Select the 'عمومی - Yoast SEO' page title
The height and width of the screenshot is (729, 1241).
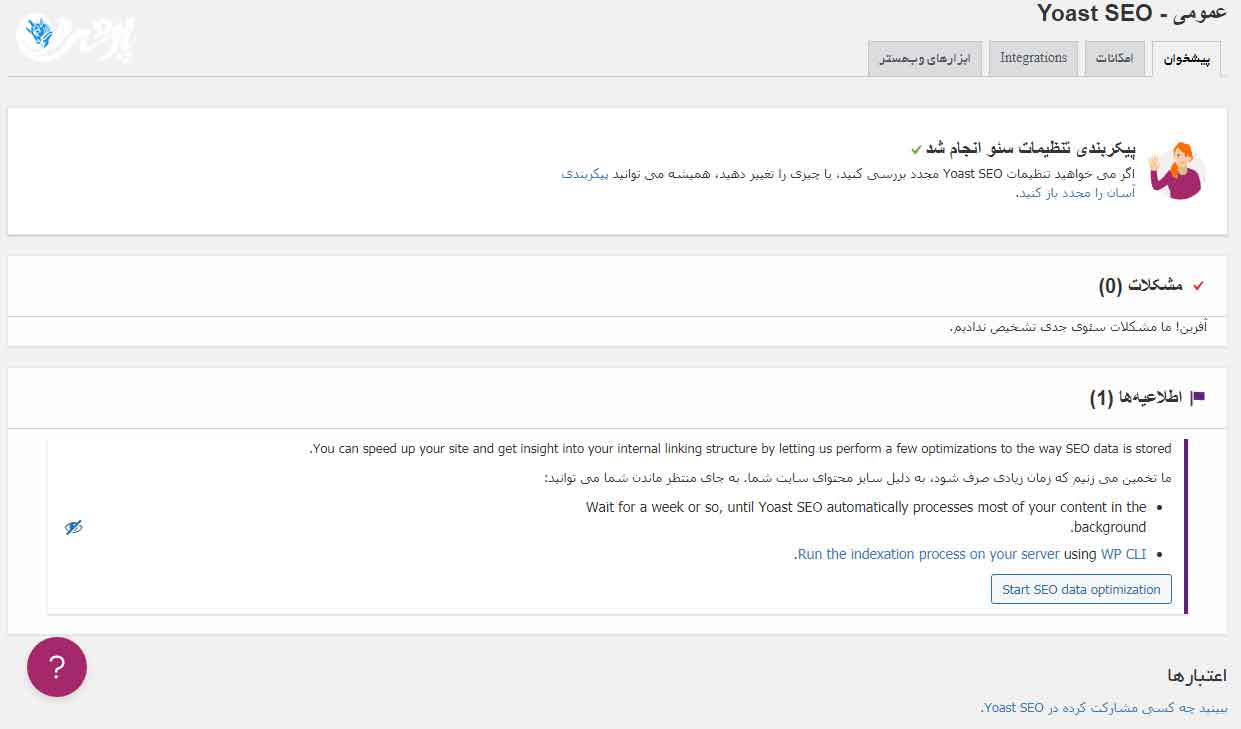coord(1131,14)
